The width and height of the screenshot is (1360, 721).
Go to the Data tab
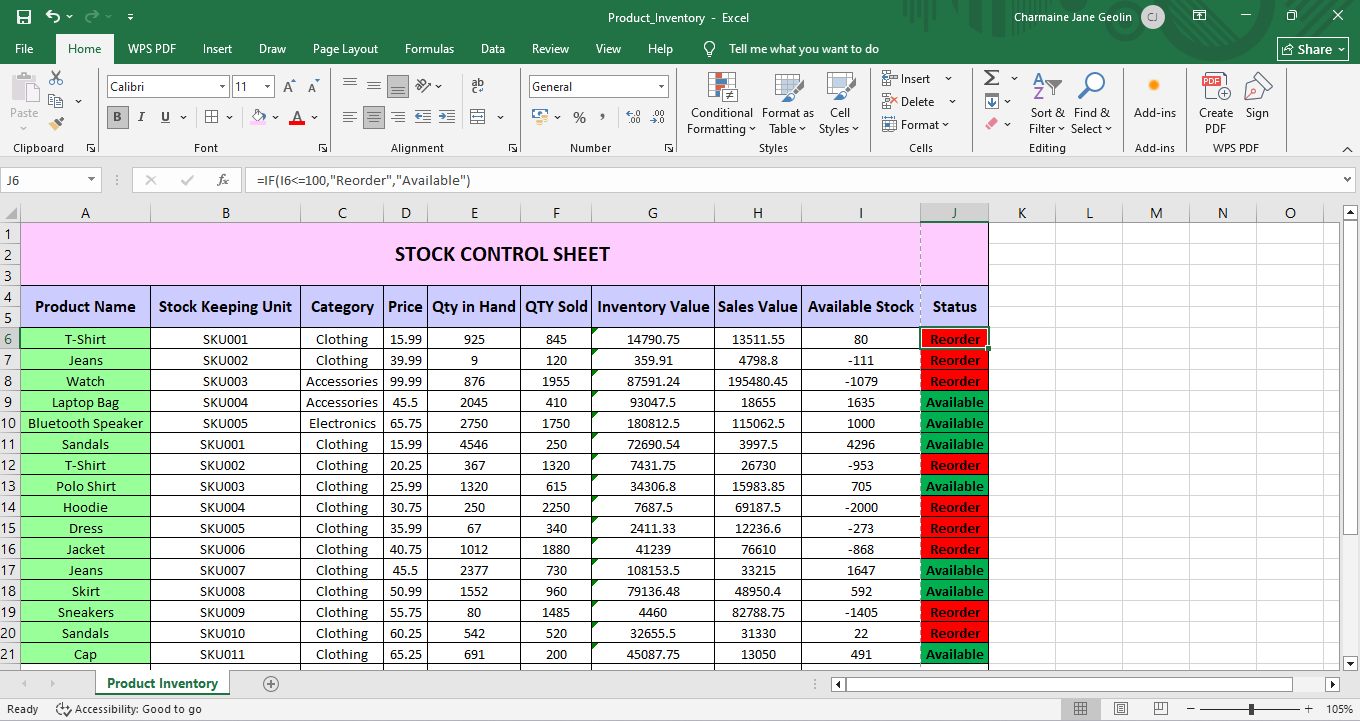(492, 49)
